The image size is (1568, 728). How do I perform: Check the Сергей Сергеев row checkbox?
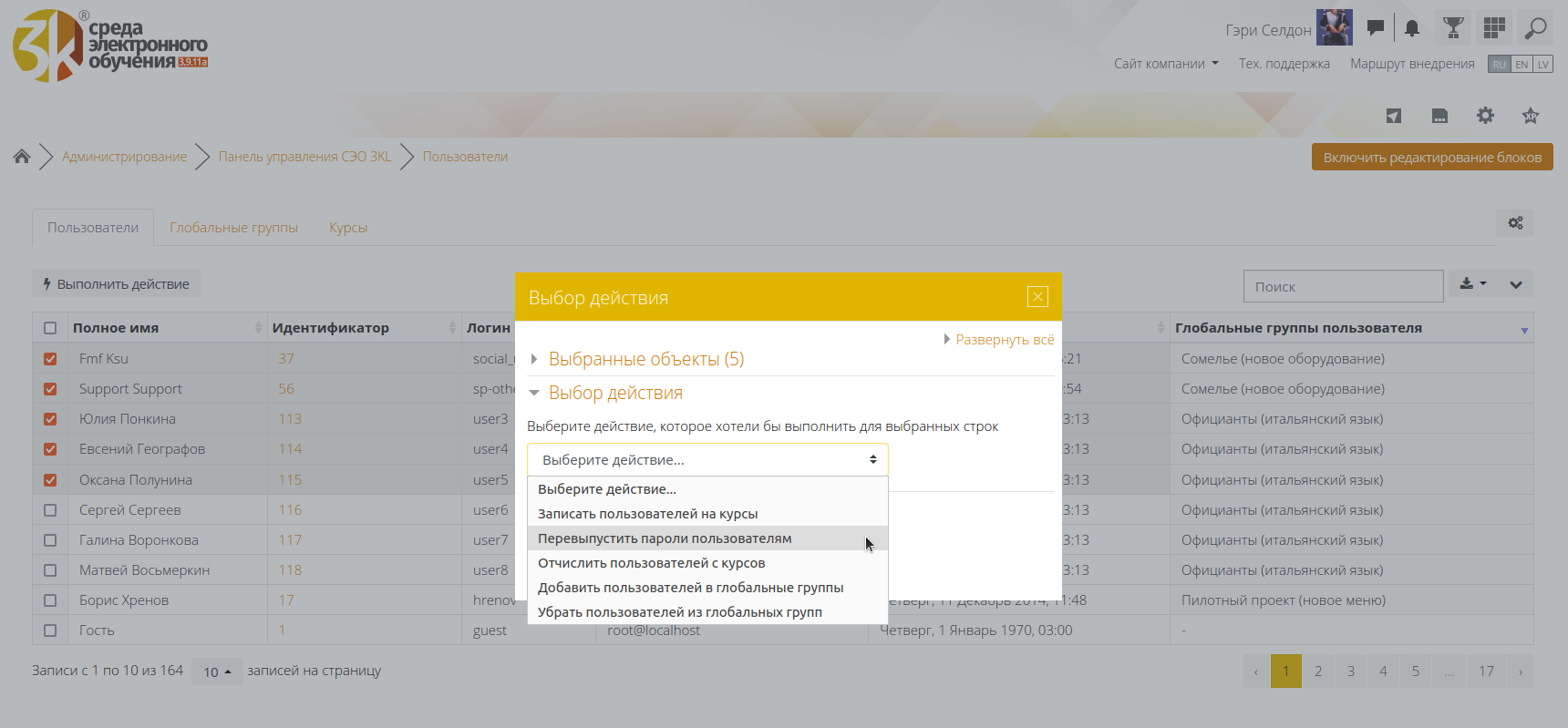50,510
